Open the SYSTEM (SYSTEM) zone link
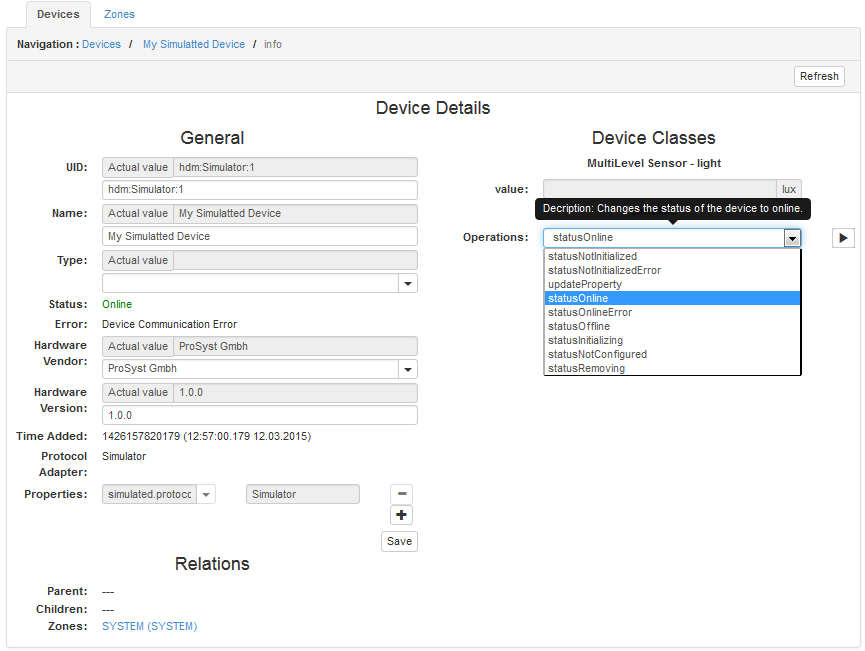Screen dimensions: 865x651 point(149,626)
